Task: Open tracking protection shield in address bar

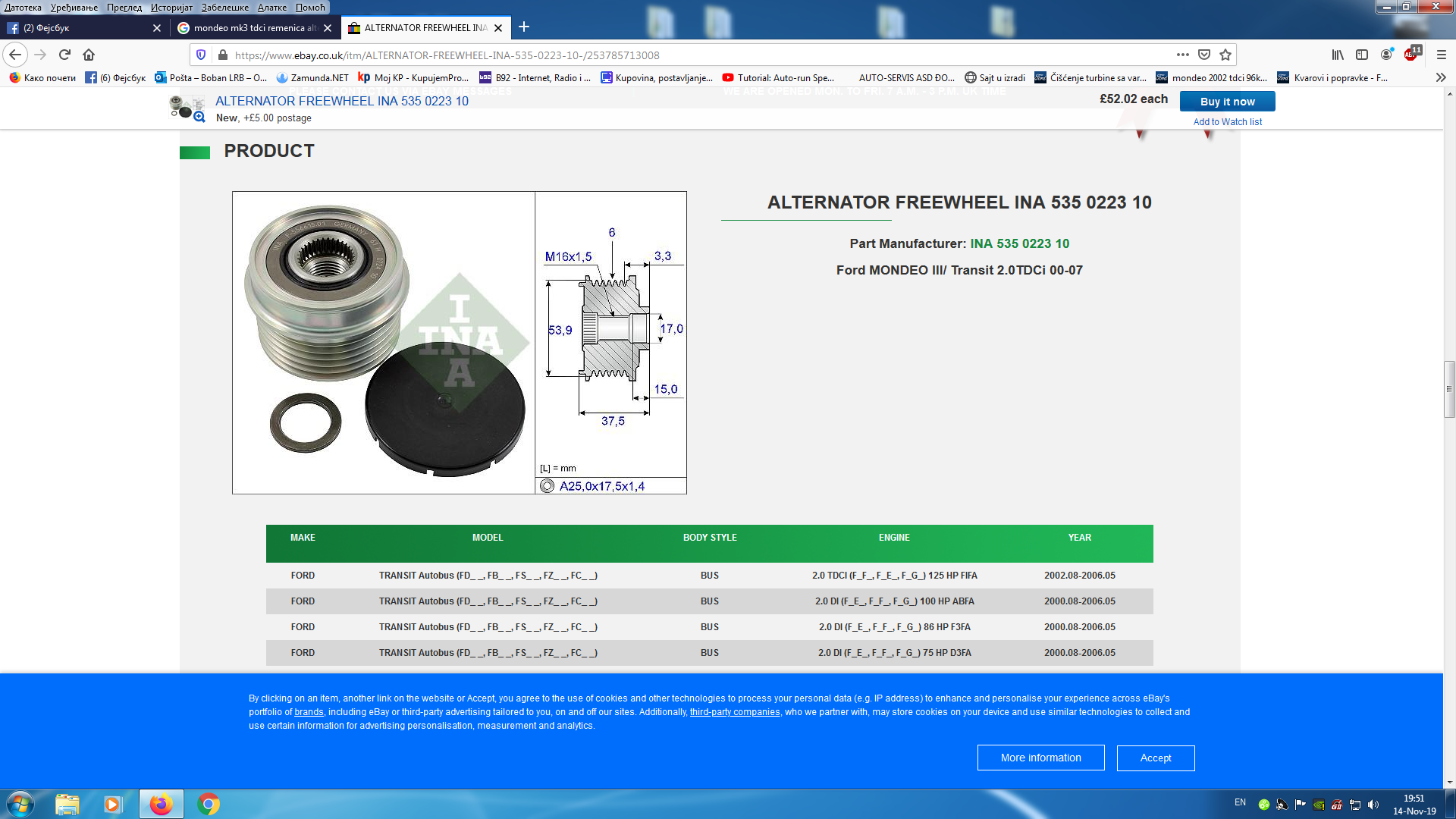Action: pos(201,55)
